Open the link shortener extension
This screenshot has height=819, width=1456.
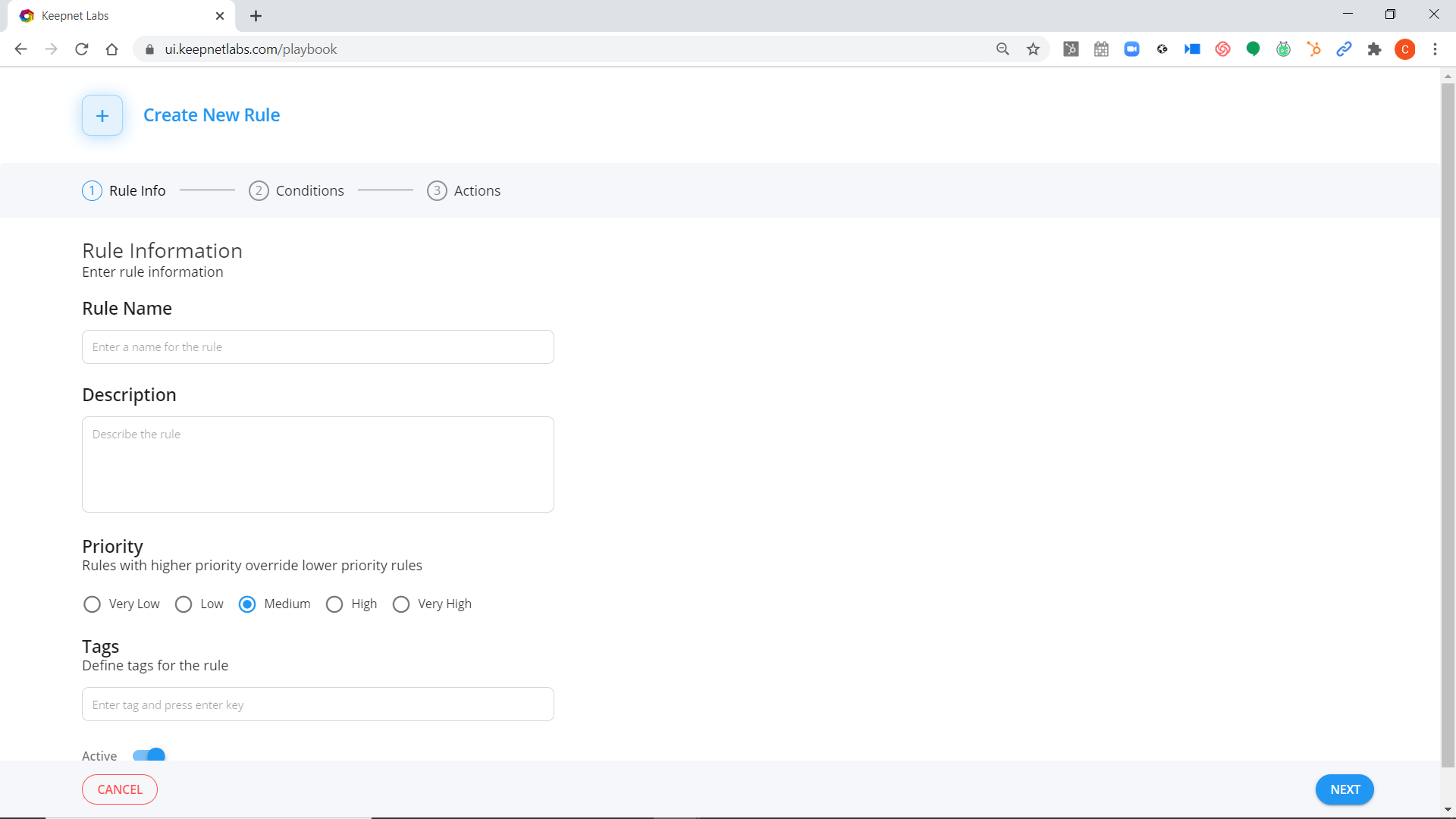coord(1345,49)
